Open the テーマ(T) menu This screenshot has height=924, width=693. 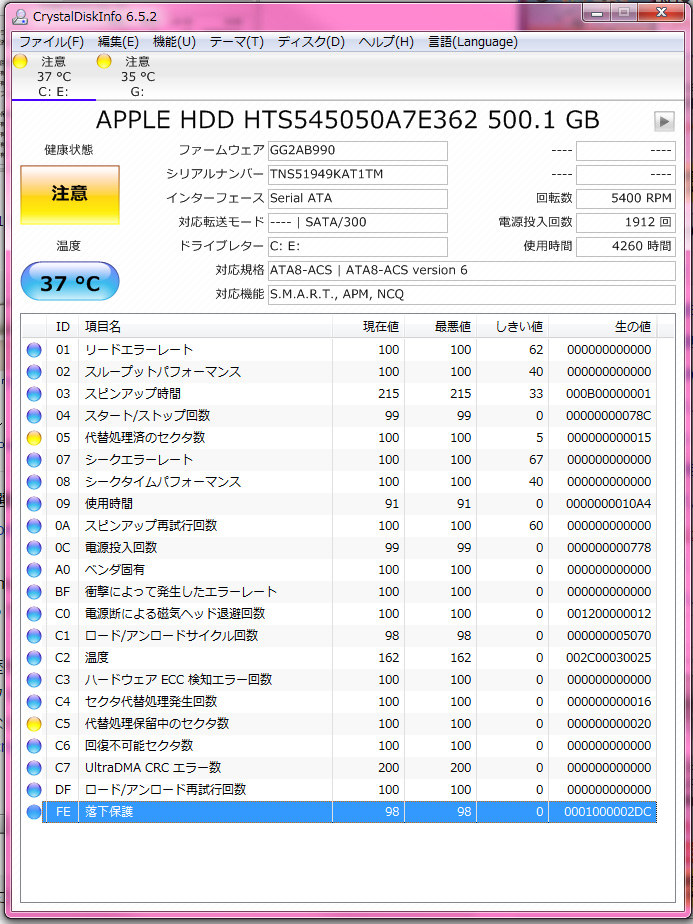coord(236,42)
